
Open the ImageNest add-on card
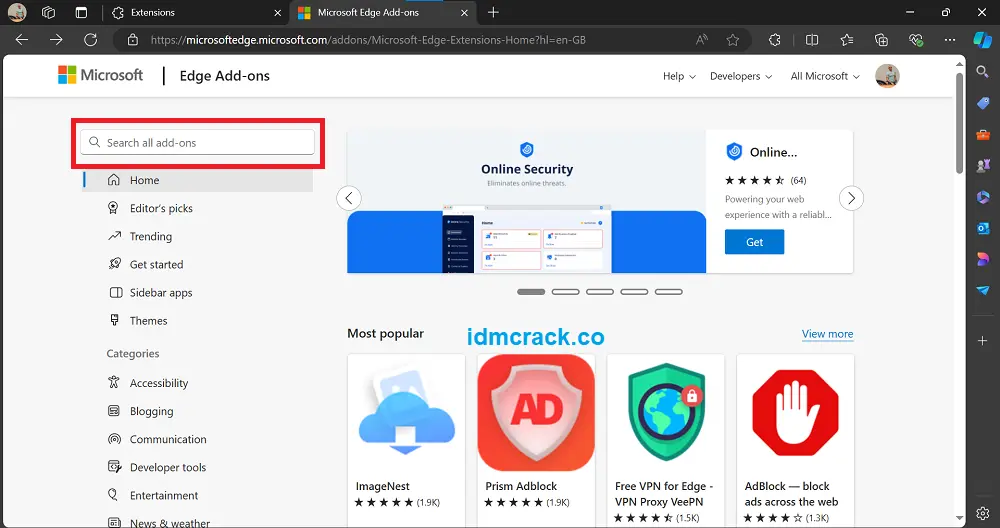pyautogui.click(x=406, y=440)
